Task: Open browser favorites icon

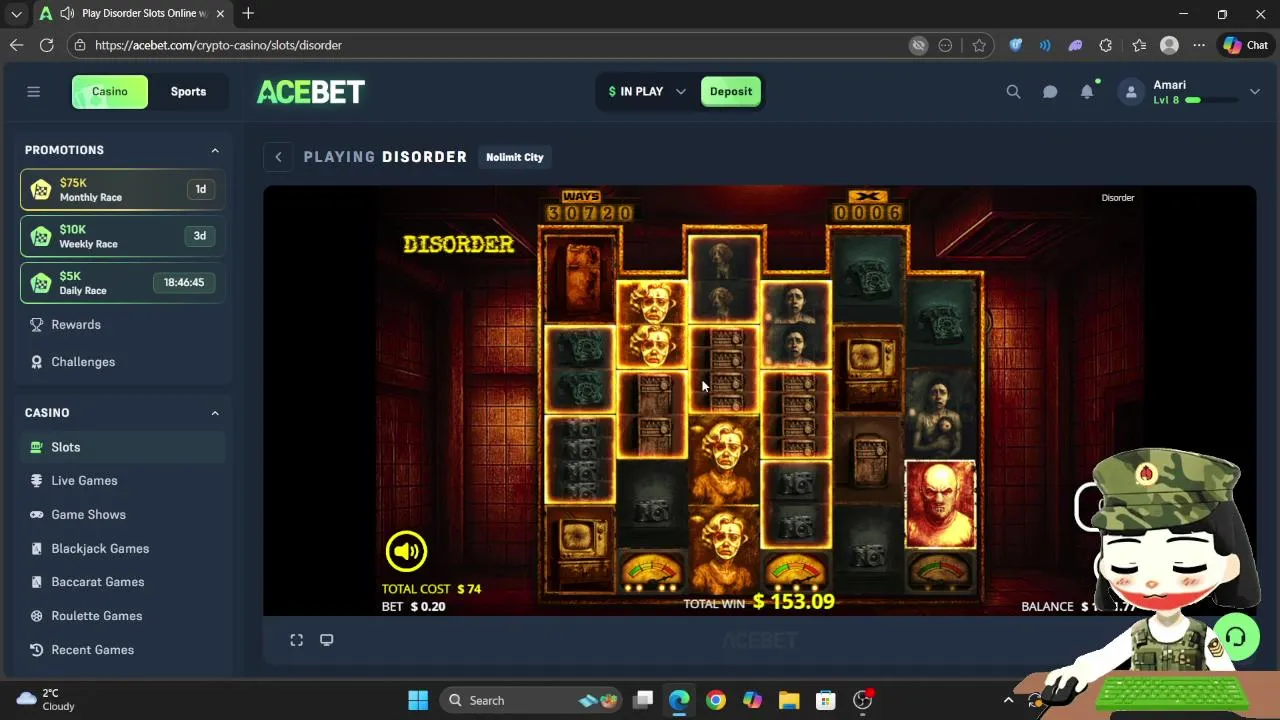Action: tap(1139, 45)
